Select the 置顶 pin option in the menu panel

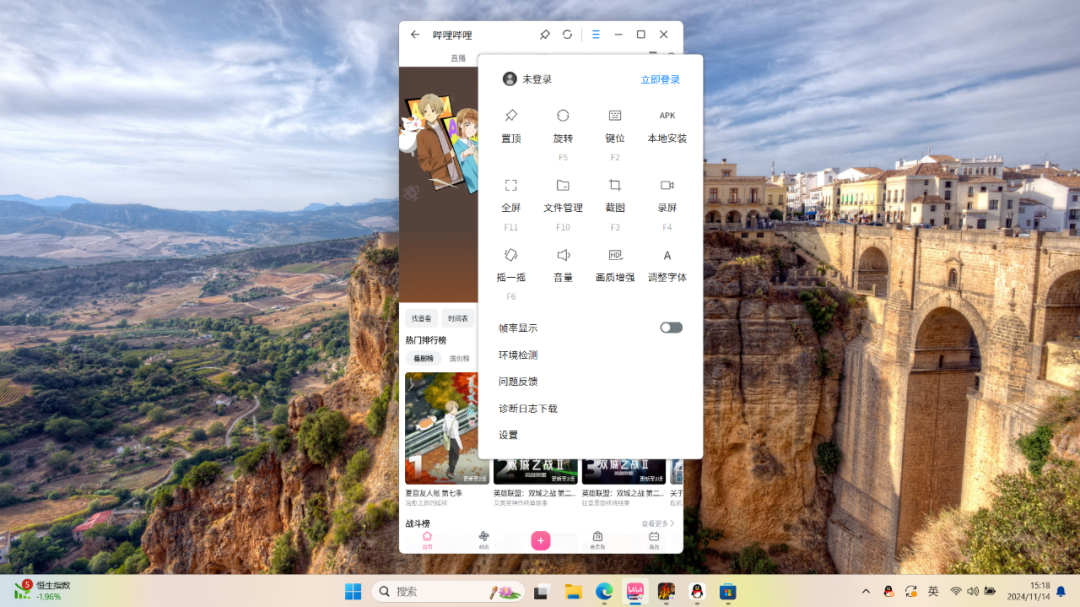[510, 126]
